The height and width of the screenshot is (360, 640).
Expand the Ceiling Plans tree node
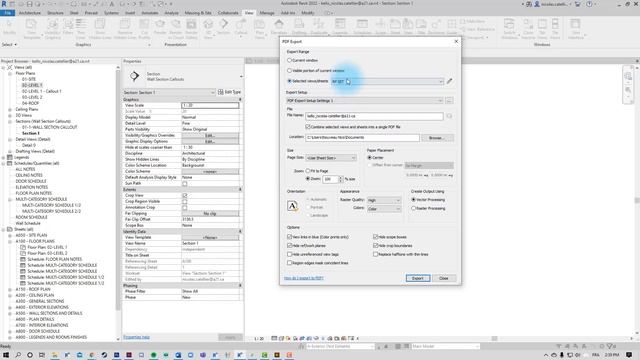click(10, 109)
